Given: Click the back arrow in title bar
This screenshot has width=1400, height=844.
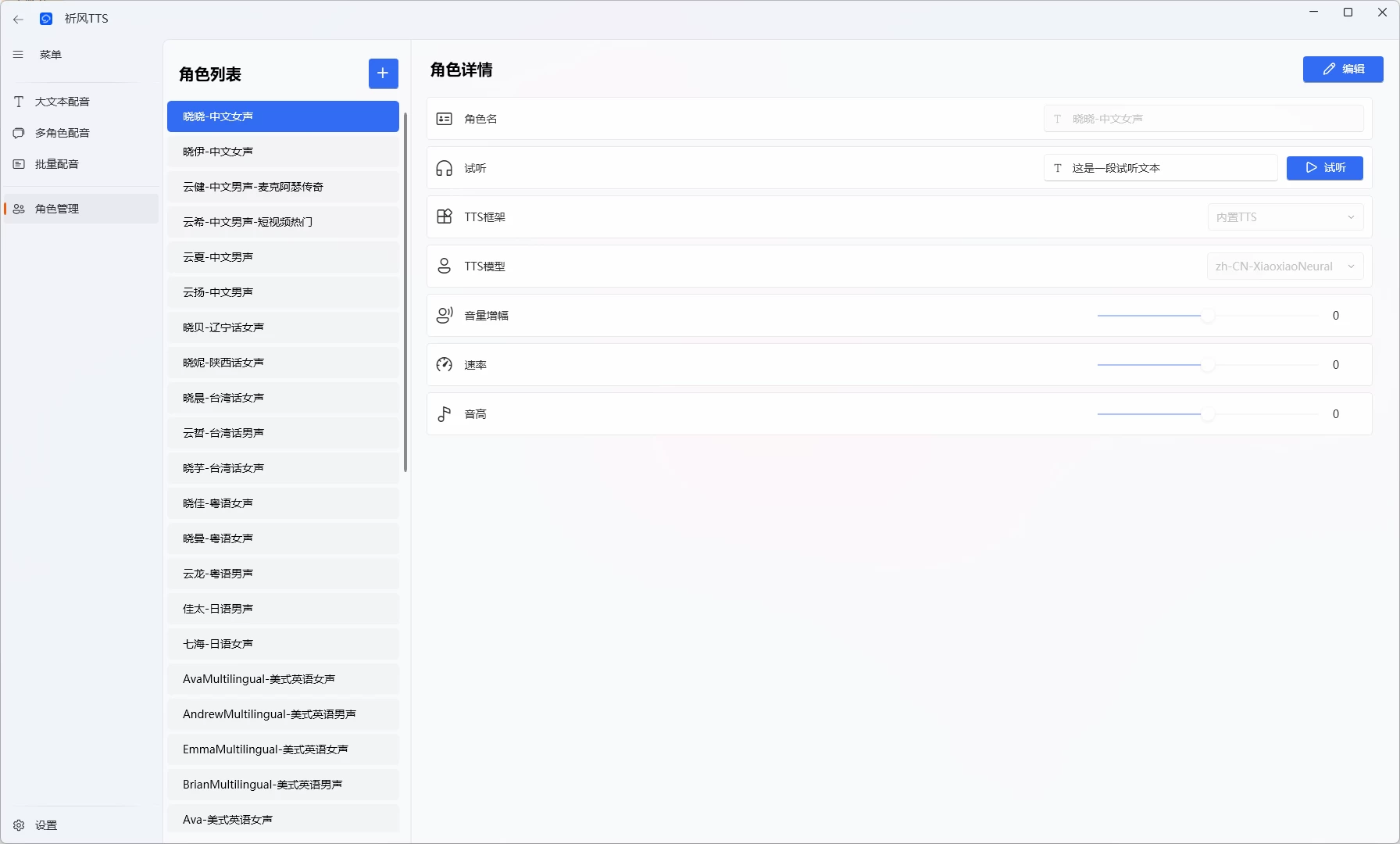Looking at the screenshot, I should tap(18, 19).
